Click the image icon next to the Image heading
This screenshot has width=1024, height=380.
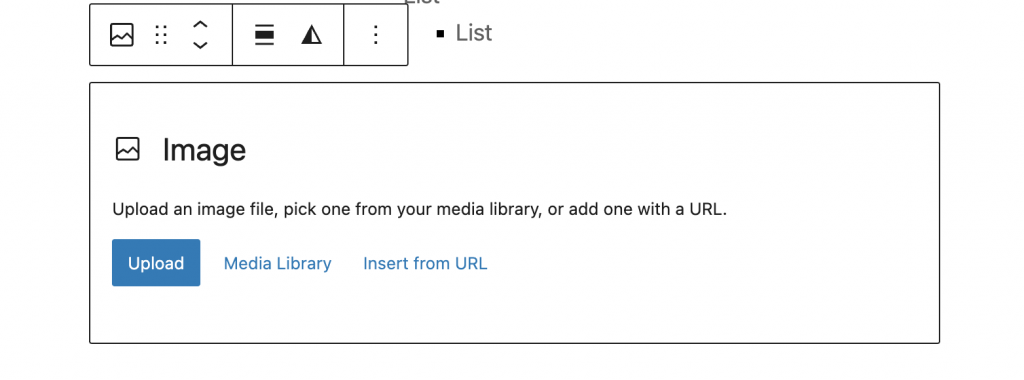[128, 149]
